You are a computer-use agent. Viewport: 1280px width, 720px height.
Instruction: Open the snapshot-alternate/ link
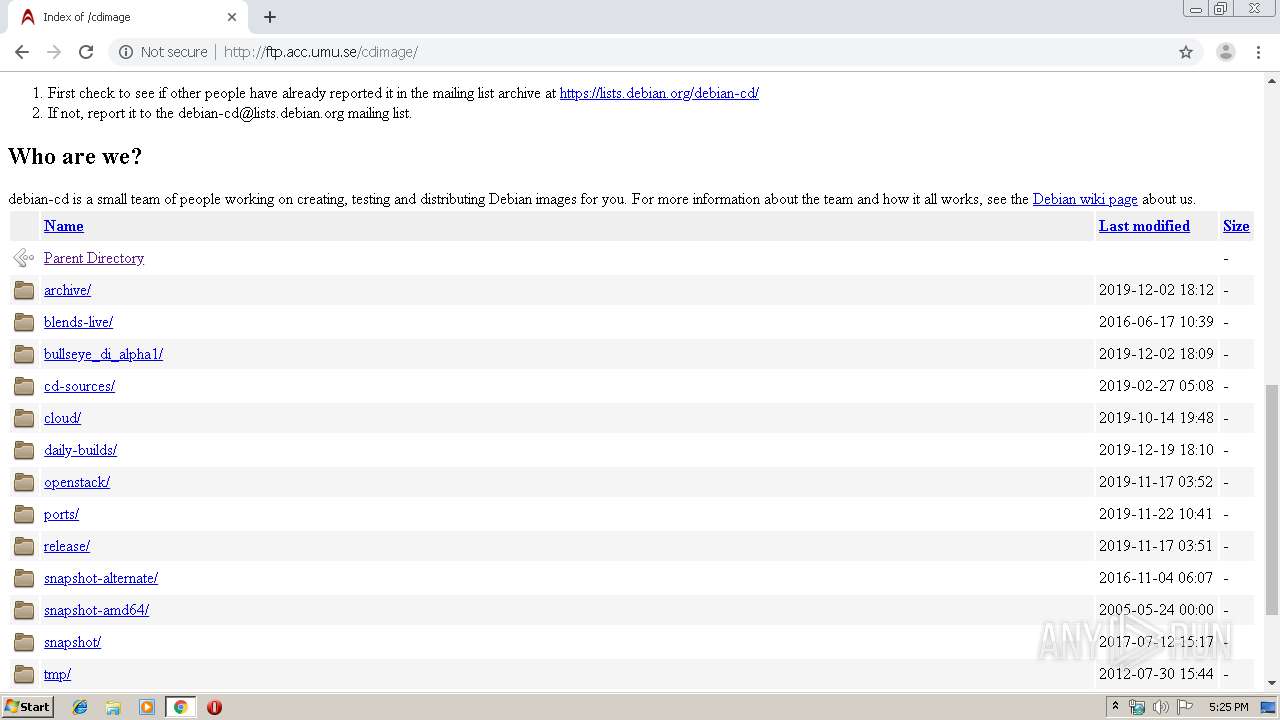click(x=101, y=578)
